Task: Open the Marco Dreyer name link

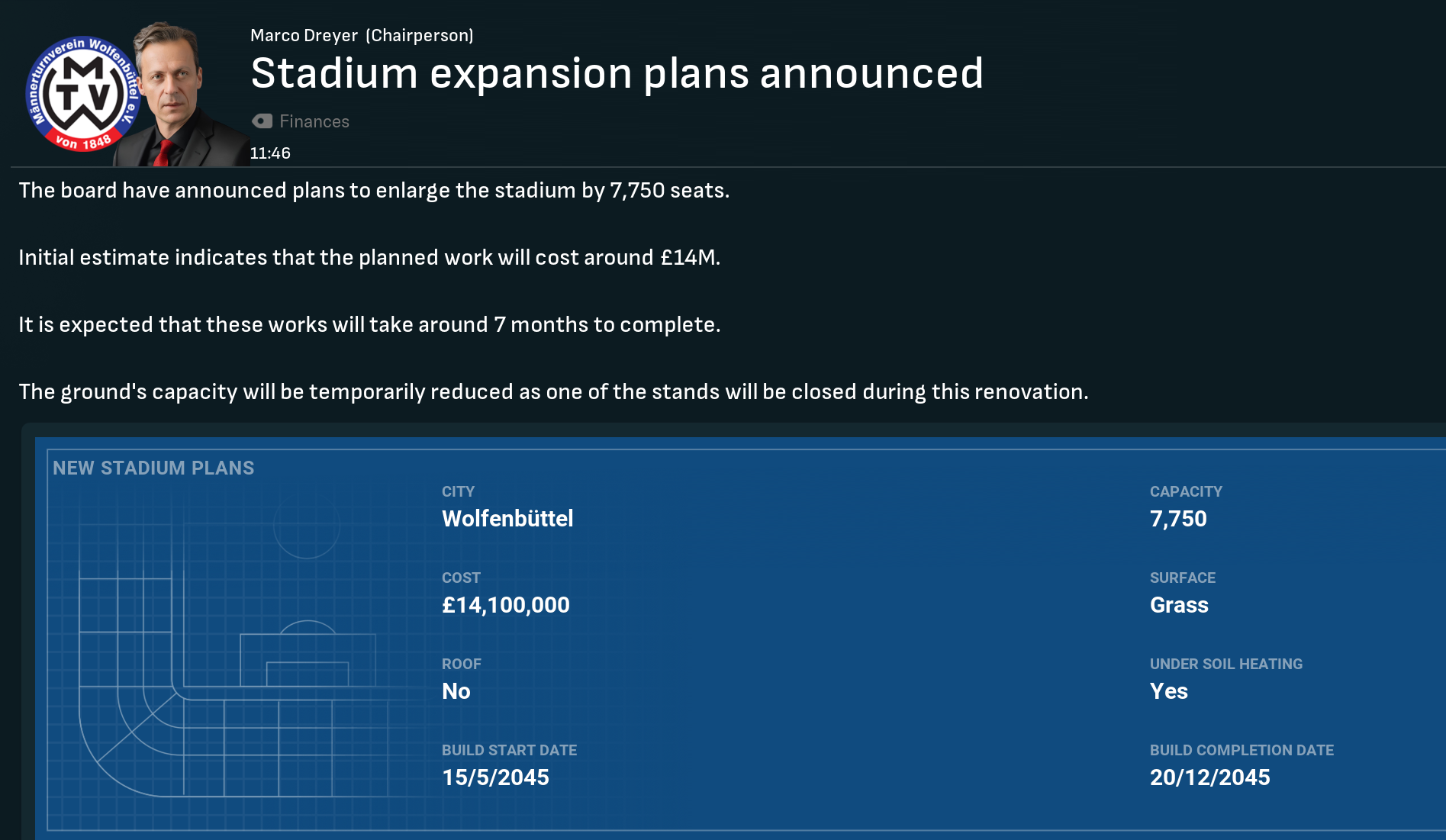Action: (x=304, y=36)
